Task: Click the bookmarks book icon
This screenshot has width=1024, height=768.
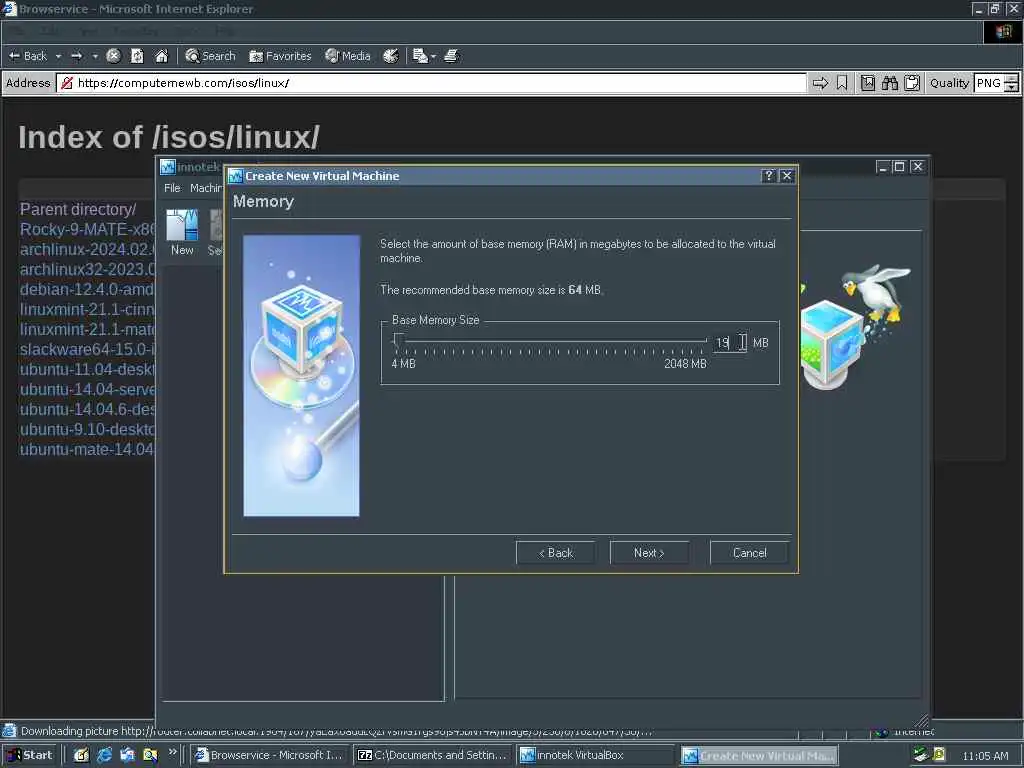Action: click(x=867, y=83)
